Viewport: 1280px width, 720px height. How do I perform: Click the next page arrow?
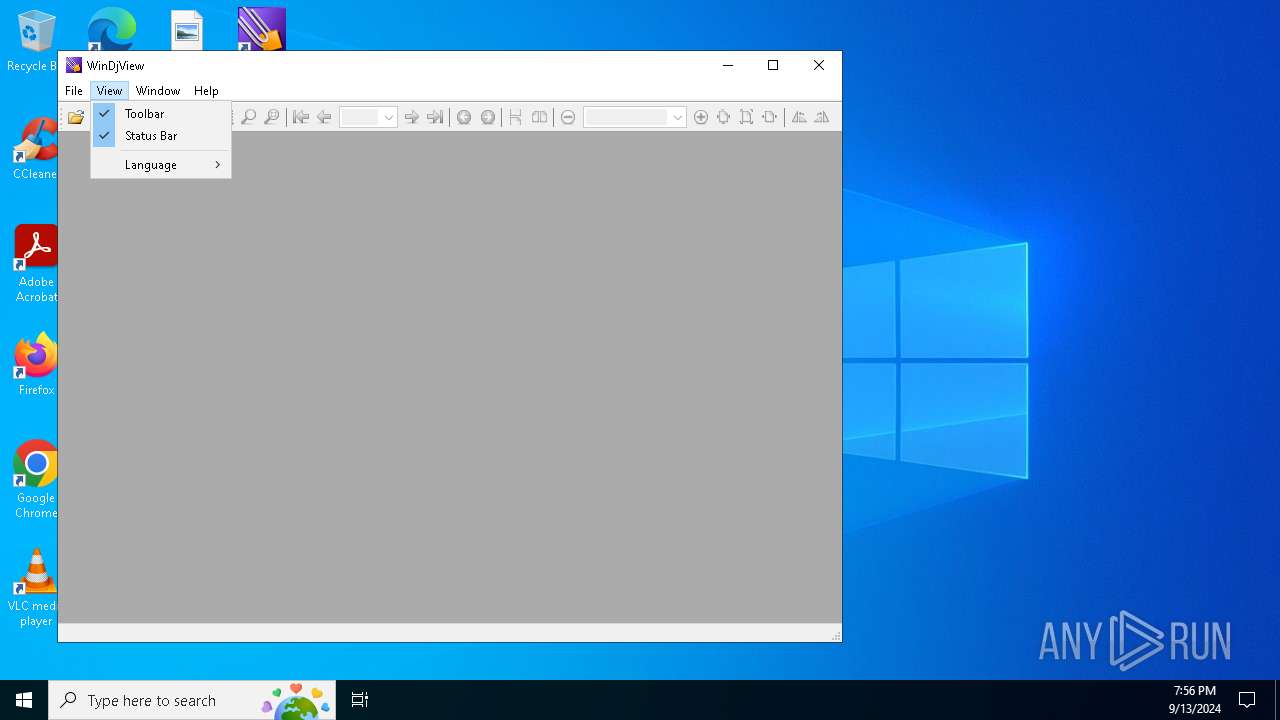(411, 117)
